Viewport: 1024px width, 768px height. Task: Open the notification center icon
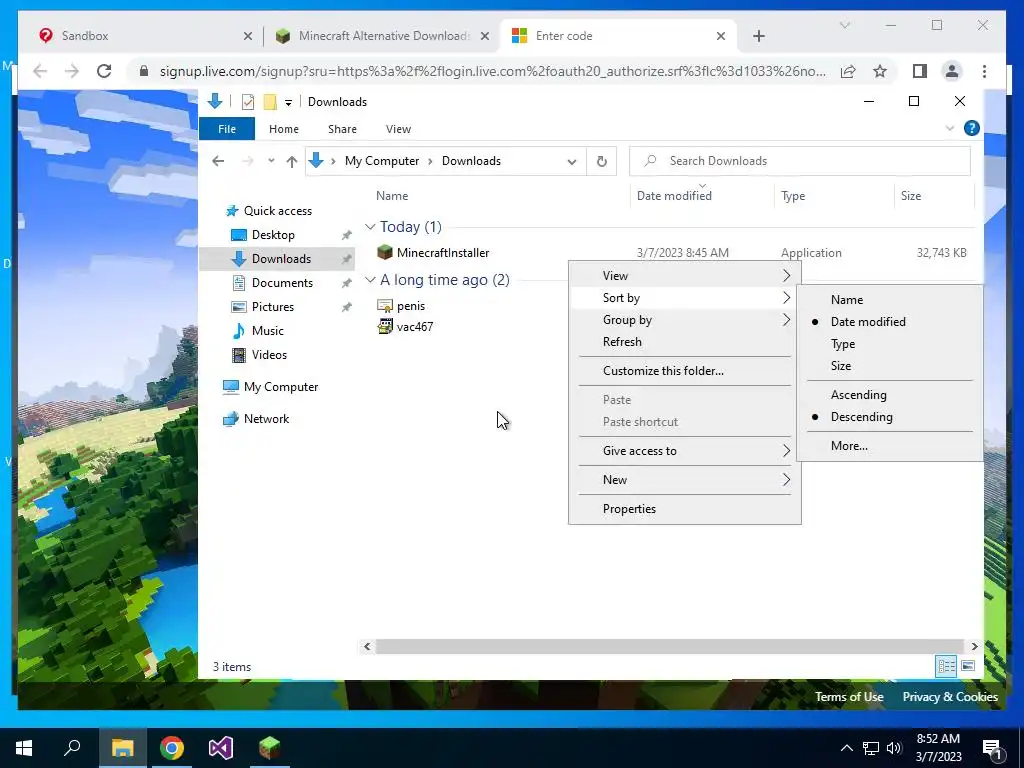993,748
